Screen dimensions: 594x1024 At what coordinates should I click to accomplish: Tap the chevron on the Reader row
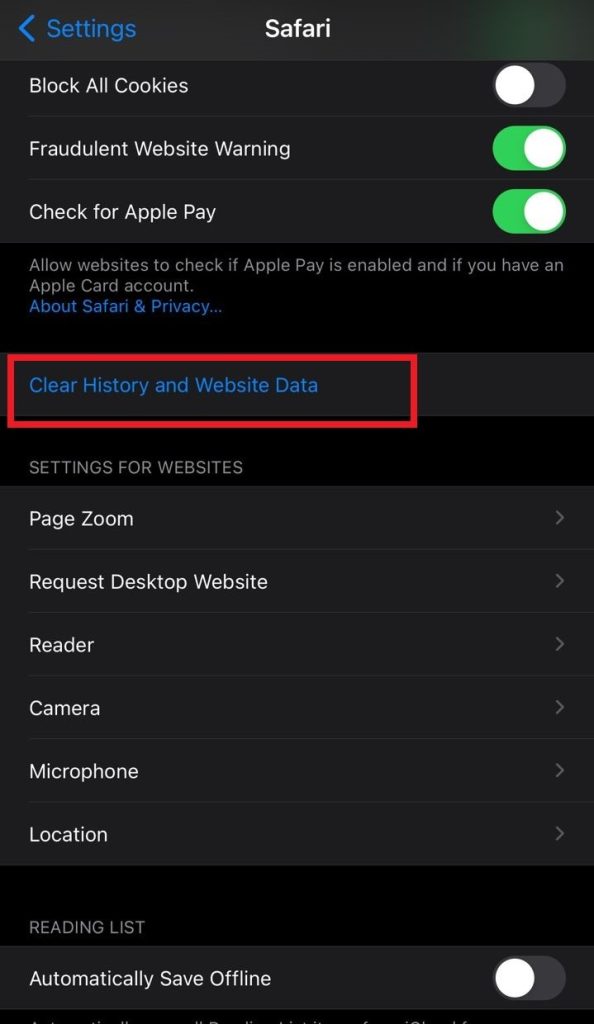click(x=559, y=645)
